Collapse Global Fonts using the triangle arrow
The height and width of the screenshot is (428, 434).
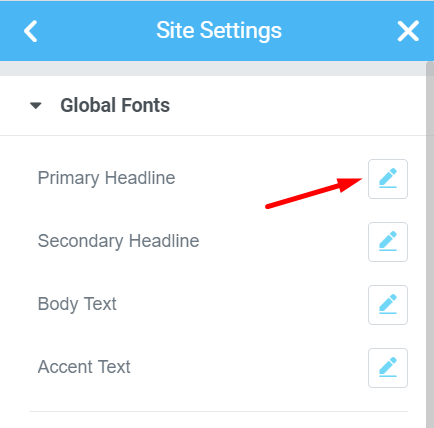pyautogui.click(x=36, y=106)
